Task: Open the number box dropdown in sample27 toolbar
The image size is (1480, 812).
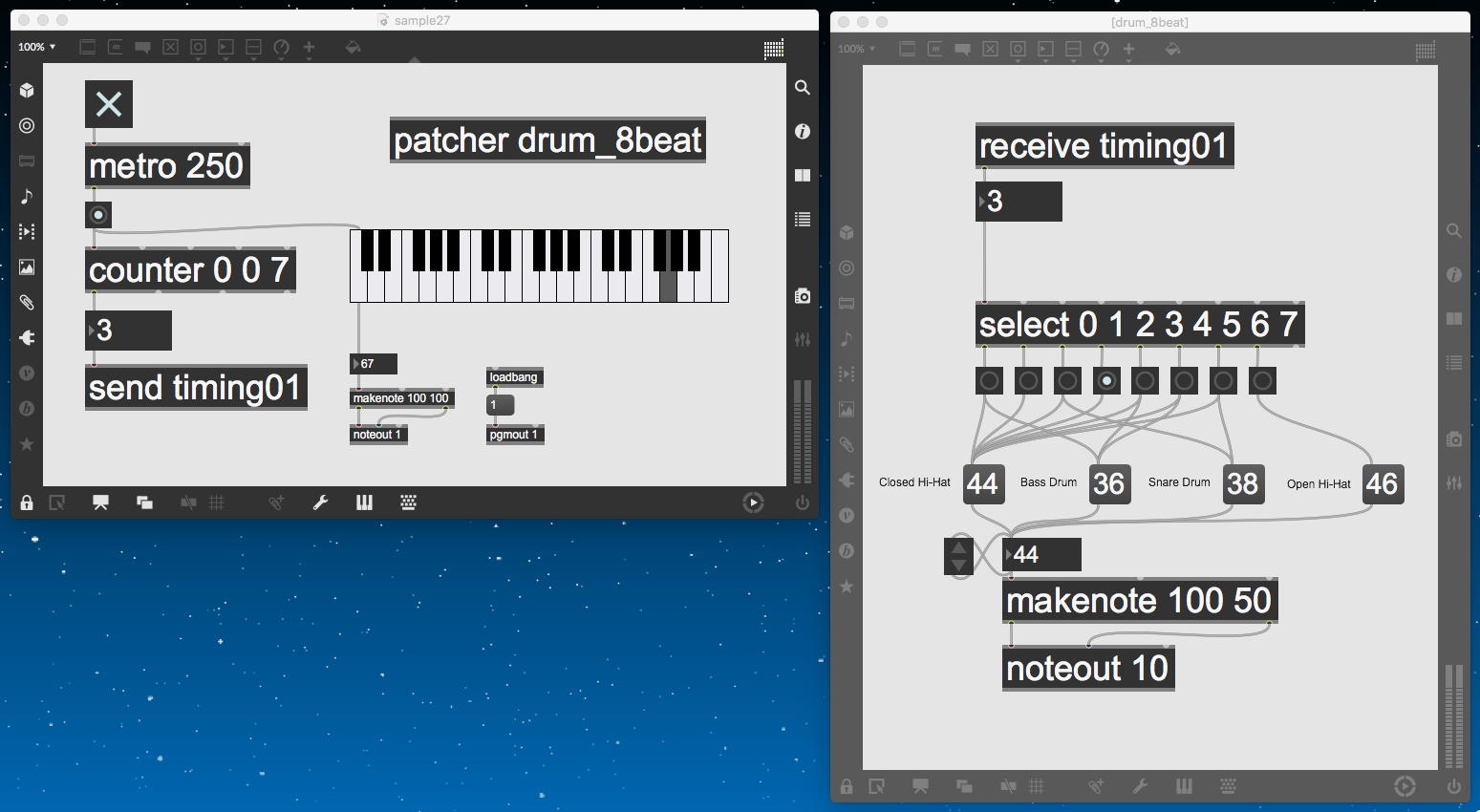Action: pyautogui.click(x=226, y=47)
